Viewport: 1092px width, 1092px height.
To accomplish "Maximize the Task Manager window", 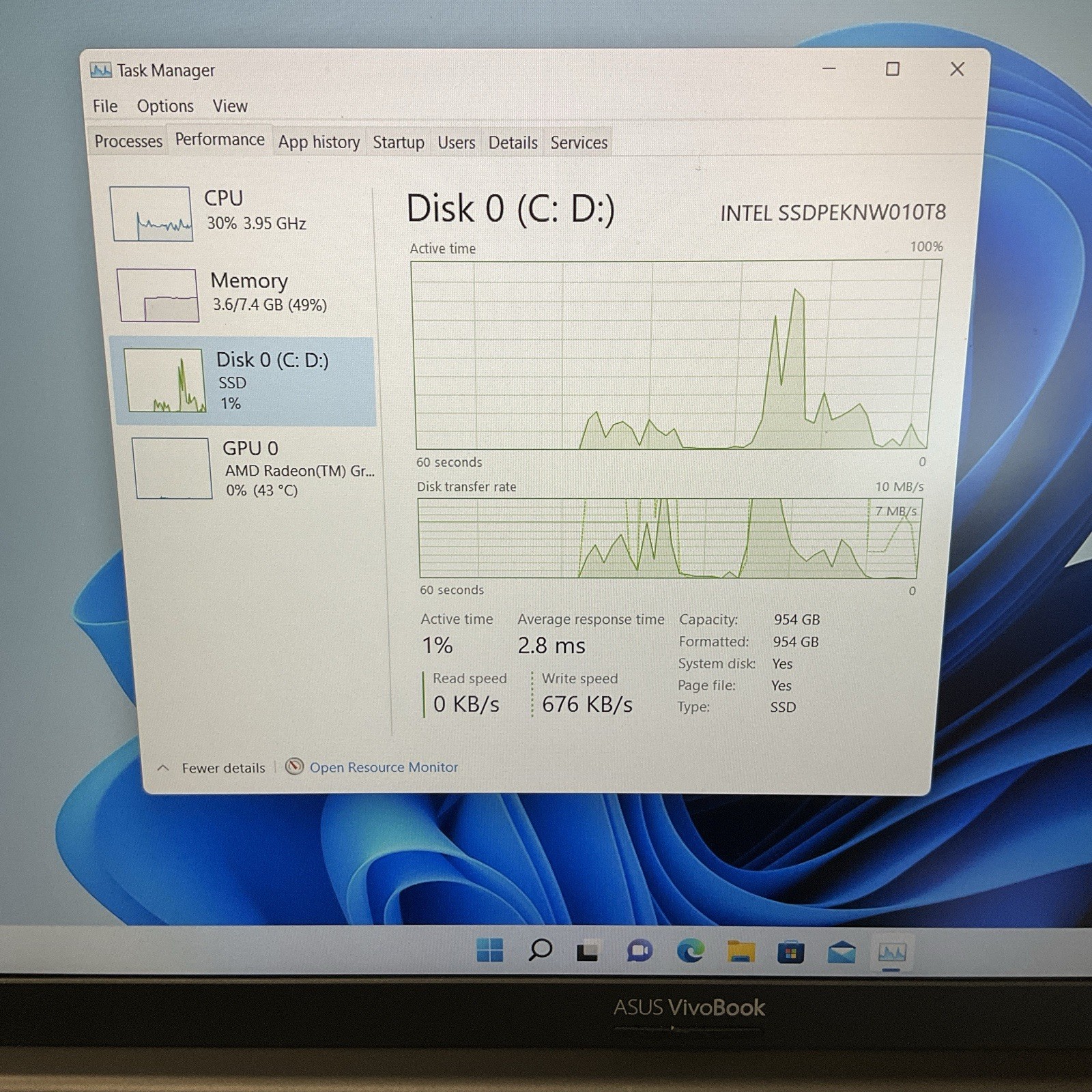I will pyautogui.click(x=893, y=69).
